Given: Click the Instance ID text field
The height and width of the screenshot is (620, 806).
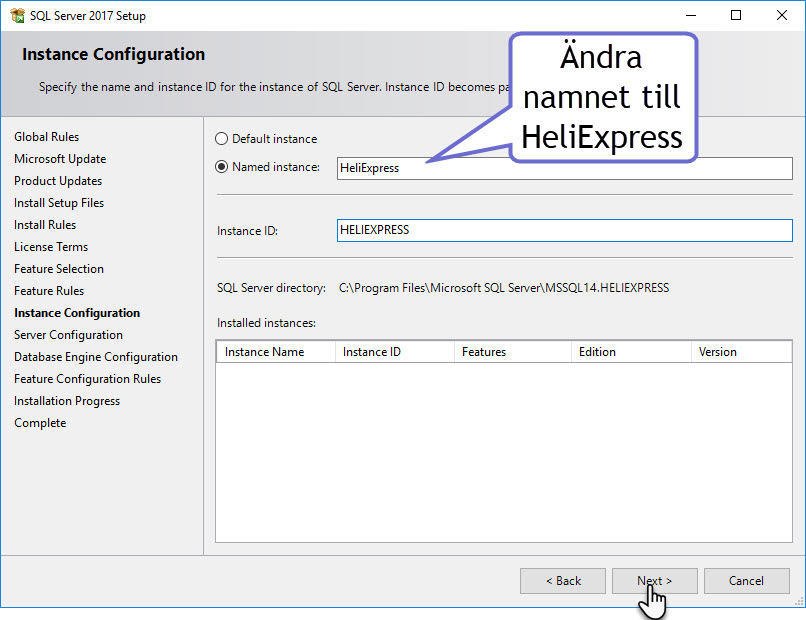Looking at the screenshot, I should [x=564, y=230].
